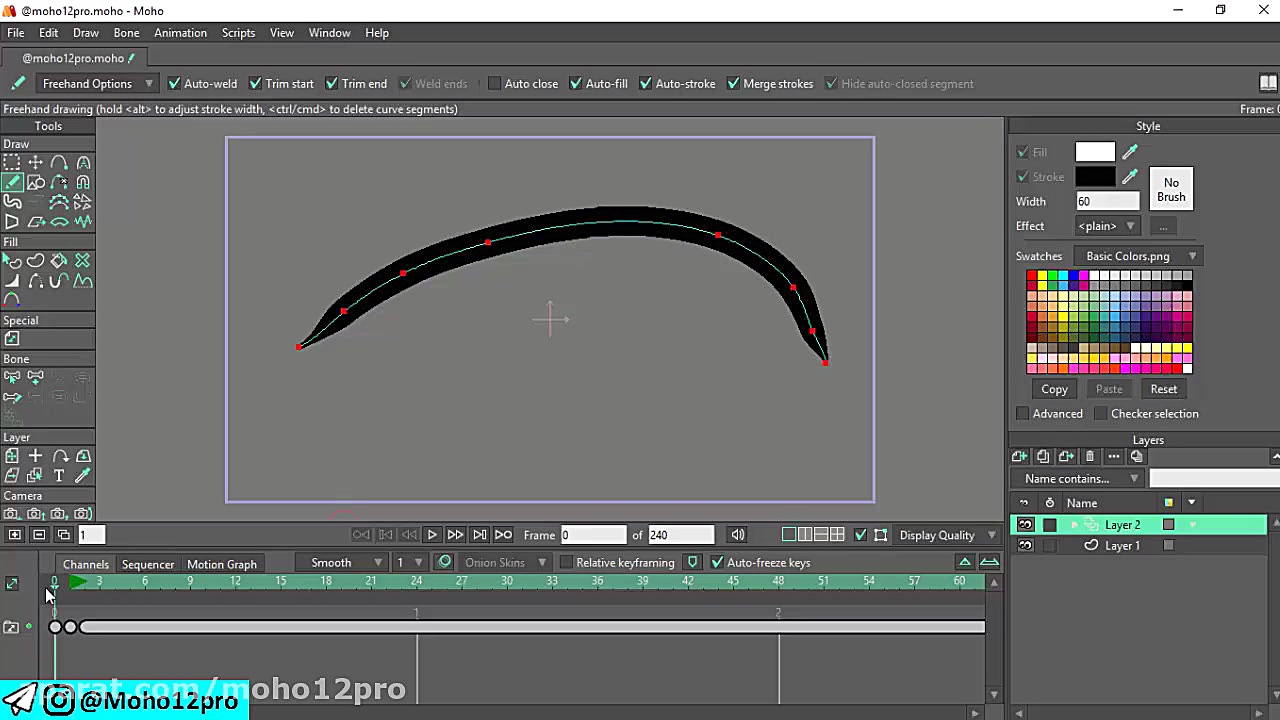Click the Delete Layer trash icon
The image size is (1280, 720).
1090,456
